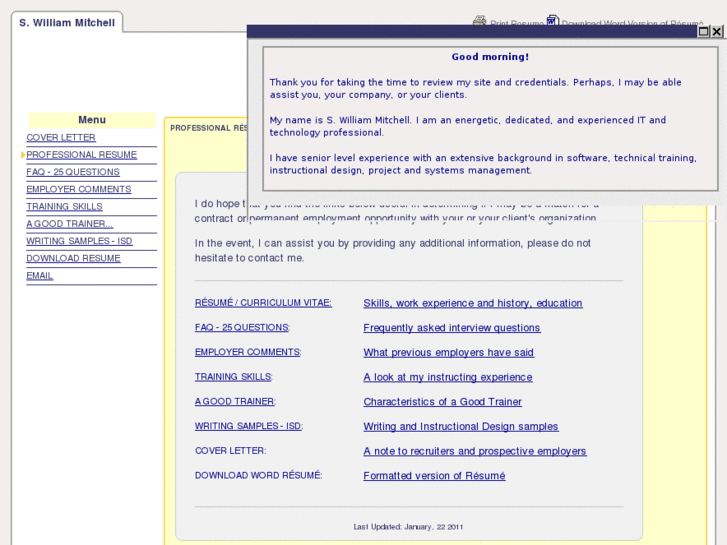Click the Word document download icon
Image resolution: width=727 pixels, height=545 pixels.
click(553, 20)
